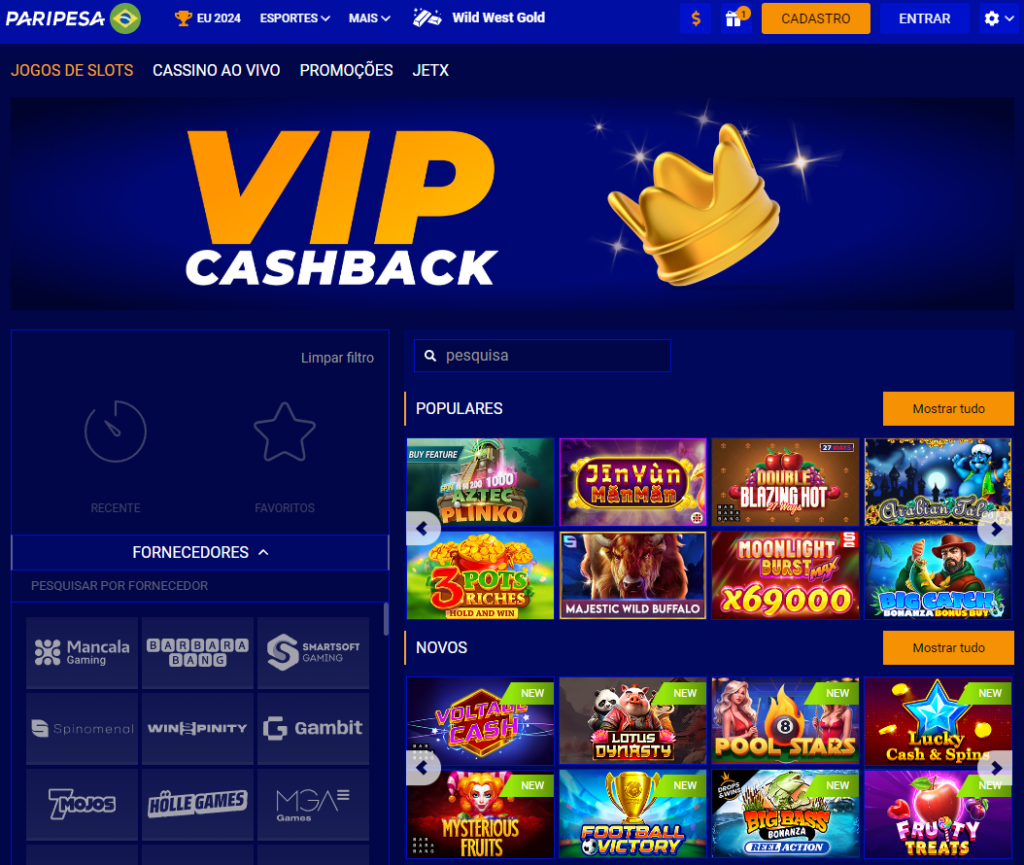Expand the Esportes dropdown menu
1024x865 pixels.
click(295, 18)
